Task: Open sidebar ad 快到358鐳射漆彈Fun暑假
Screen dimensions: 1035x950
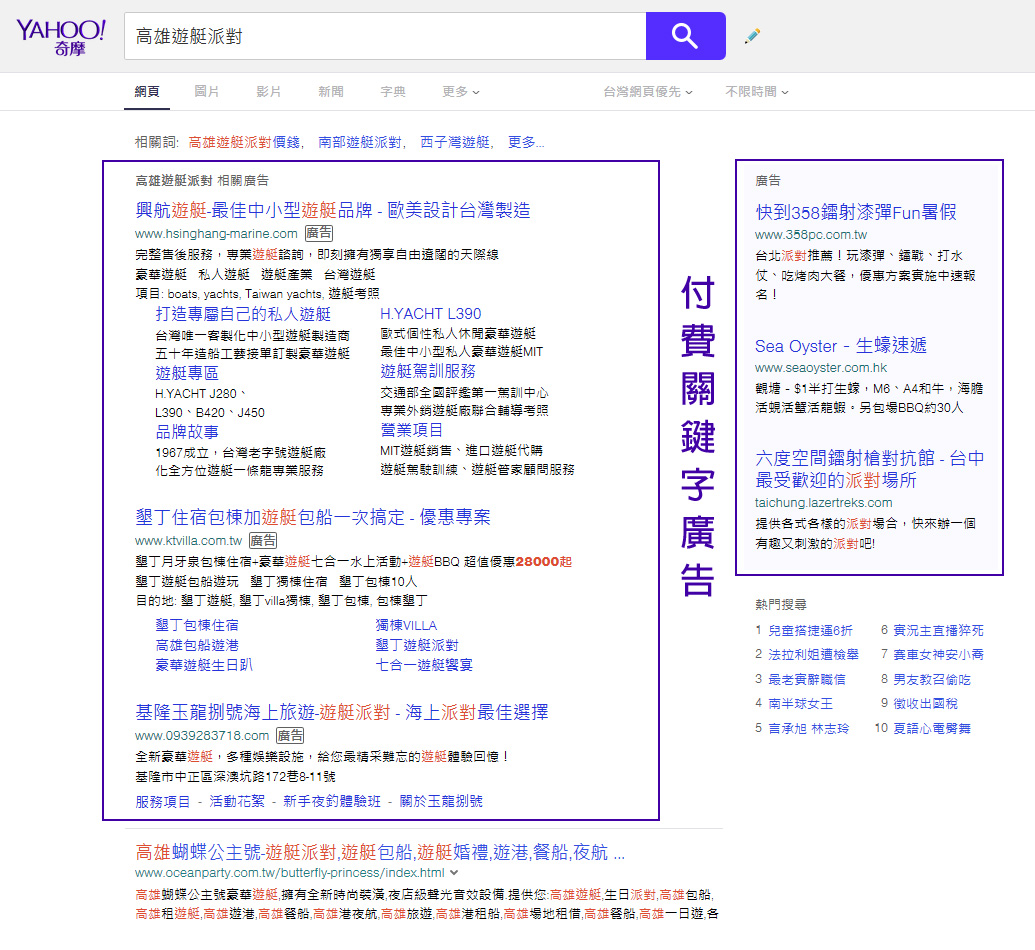Action: click(x=856, y=213)
